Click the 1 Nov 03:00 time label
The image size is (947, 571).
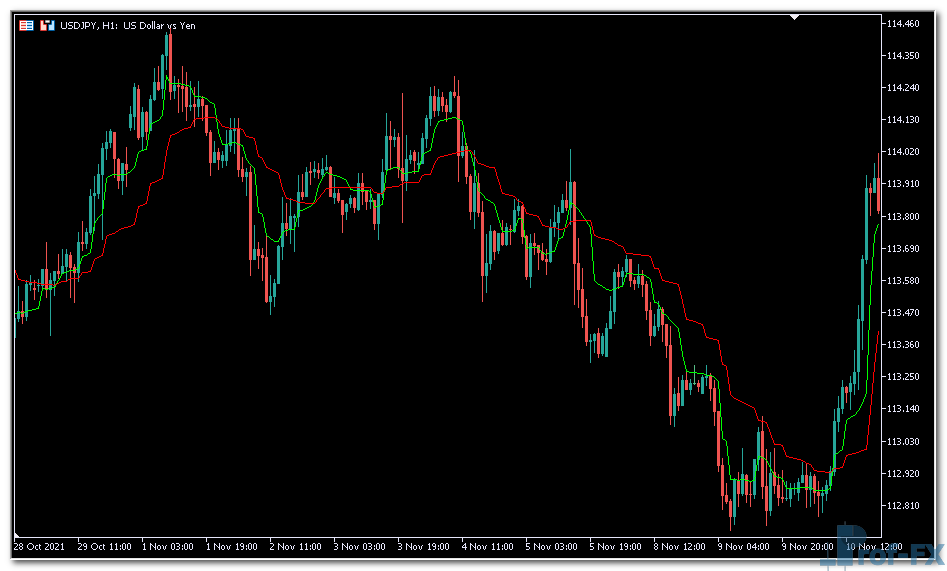[x=167, y=546]
